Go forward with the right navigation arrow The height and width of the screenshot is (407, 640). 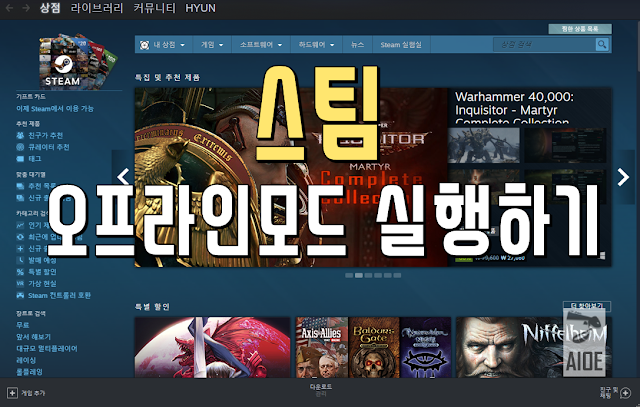click(26, 8)
